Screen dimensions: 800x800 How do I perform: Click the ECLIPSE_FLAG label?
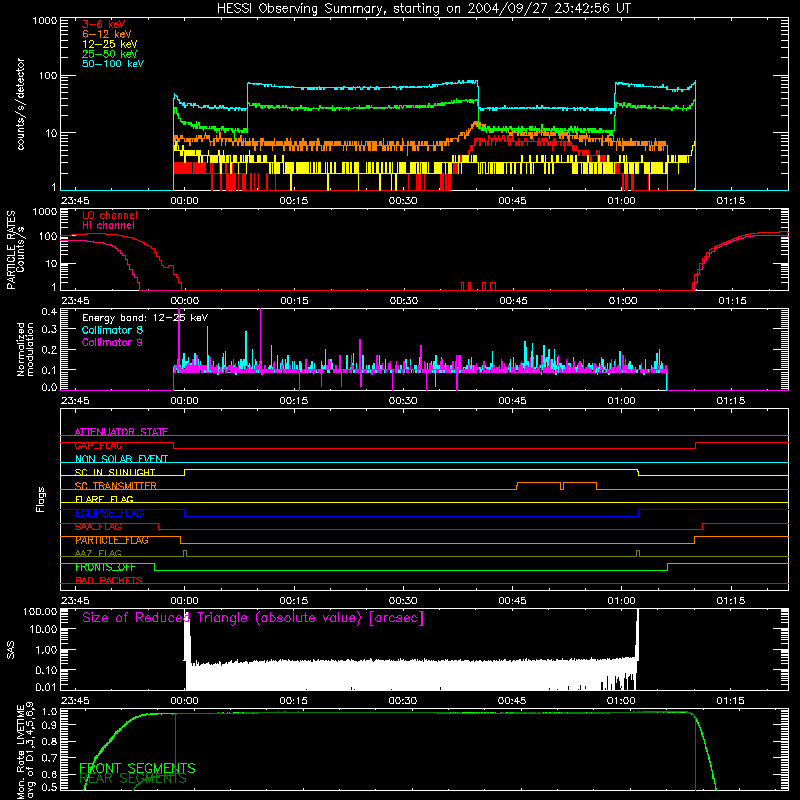coord(109,513)
